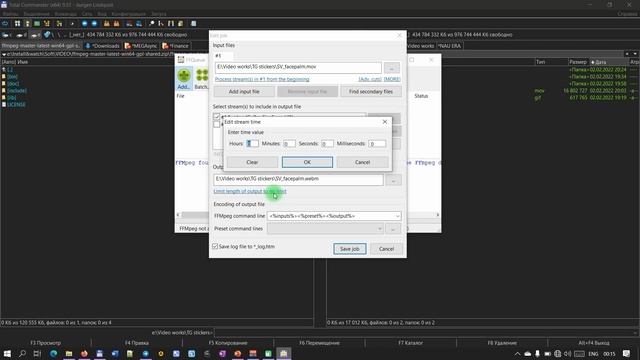Open Windows Start menu
This screenshot has width=640, height=360.
click(x=7, y=353)
